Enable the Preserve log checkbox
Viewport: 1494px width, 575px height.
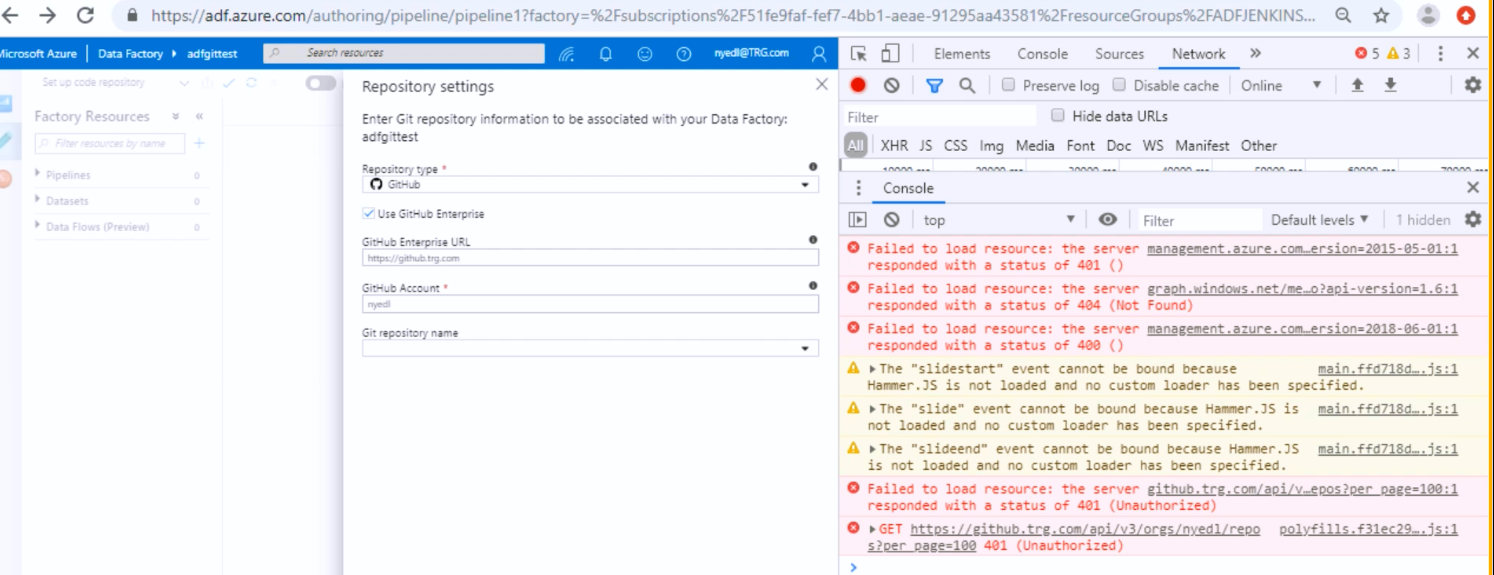[x=1008, y=85]
